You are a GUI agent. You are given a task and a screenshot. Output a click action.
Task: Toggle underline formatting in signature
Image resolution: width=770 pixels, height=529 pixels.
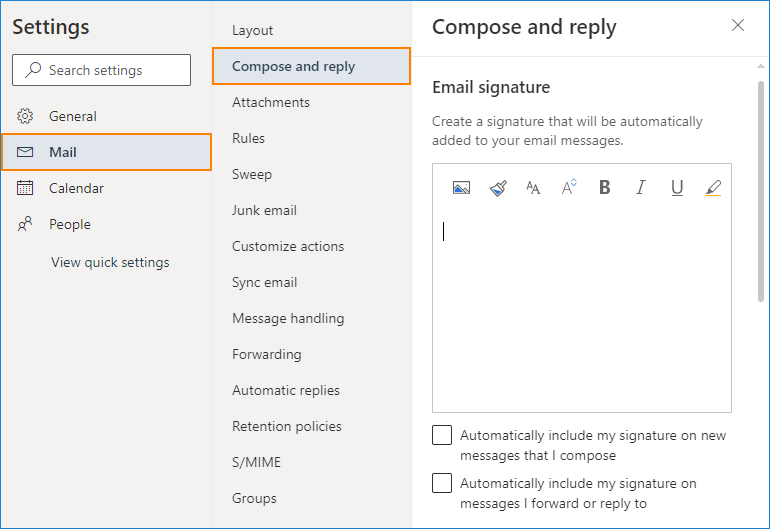coord(677,188)
